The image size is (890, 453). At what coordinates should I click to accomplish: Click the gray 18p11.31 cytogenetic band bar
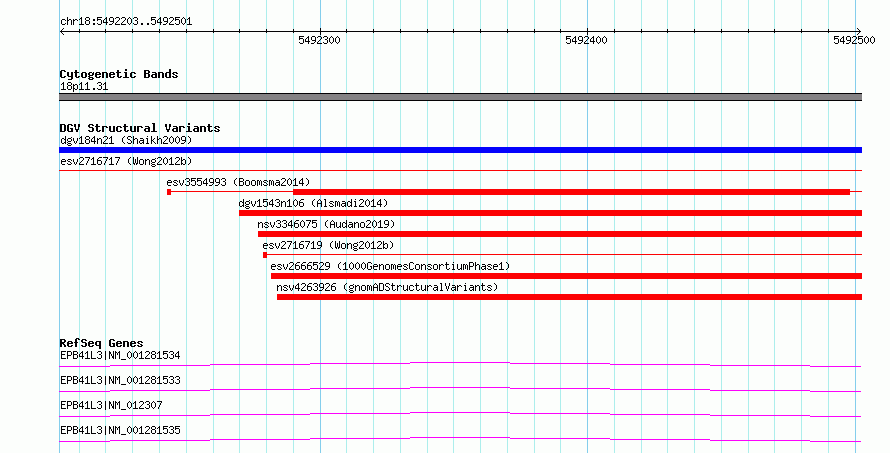[460, 97]
